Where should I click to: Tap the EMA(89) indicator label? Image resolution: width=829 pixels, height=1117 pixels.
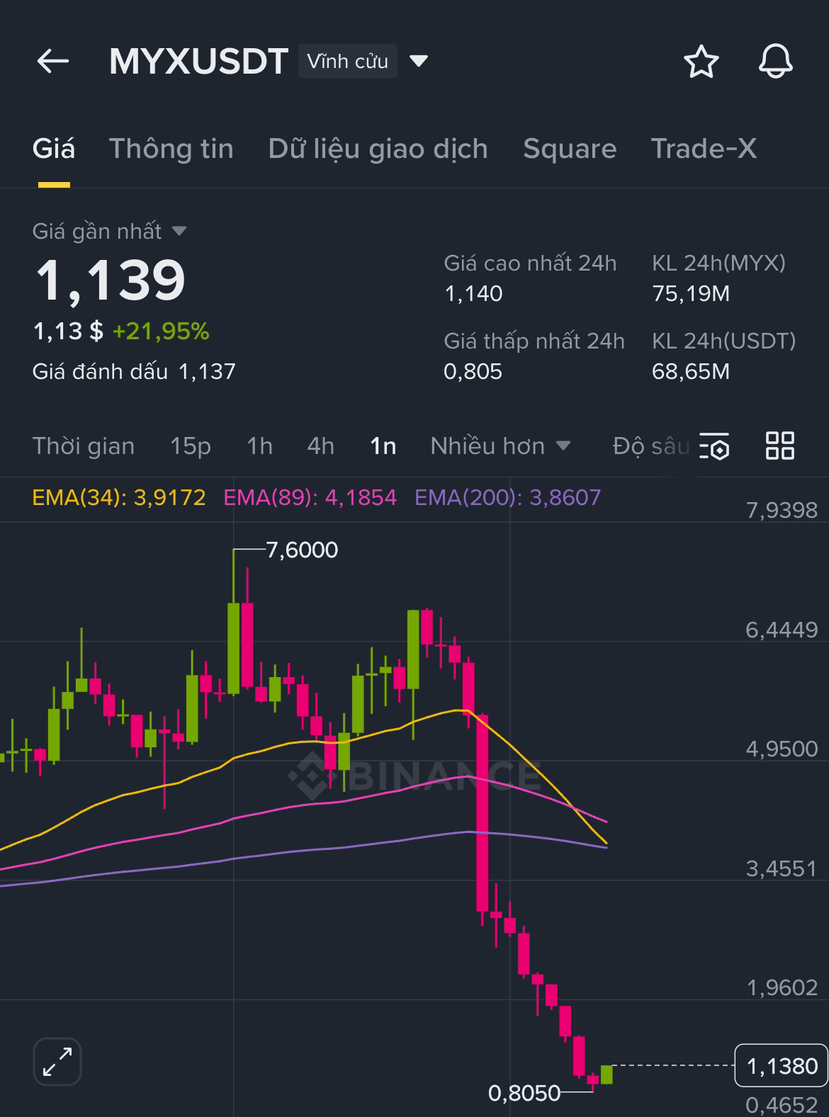[x=310, y=497]
